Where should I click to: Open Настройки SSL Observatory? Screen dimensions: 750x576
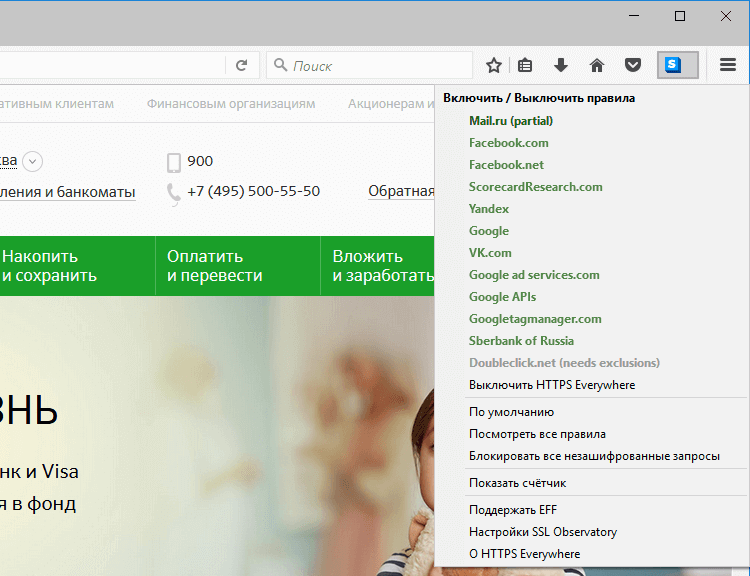tap(542, 532)
